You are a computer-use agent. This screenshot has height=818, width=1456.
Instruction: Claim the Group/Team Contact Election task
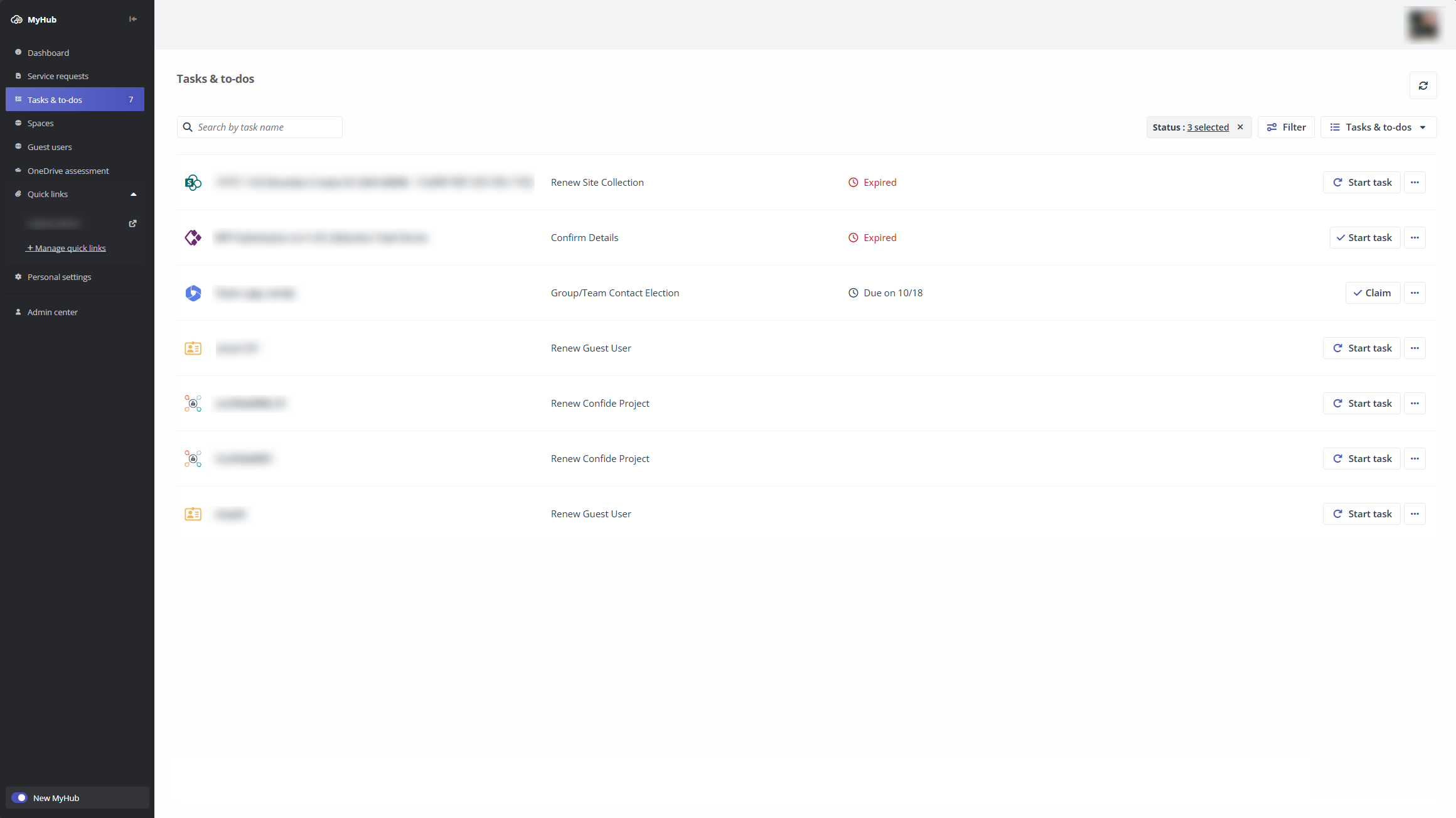(1373, 293)
